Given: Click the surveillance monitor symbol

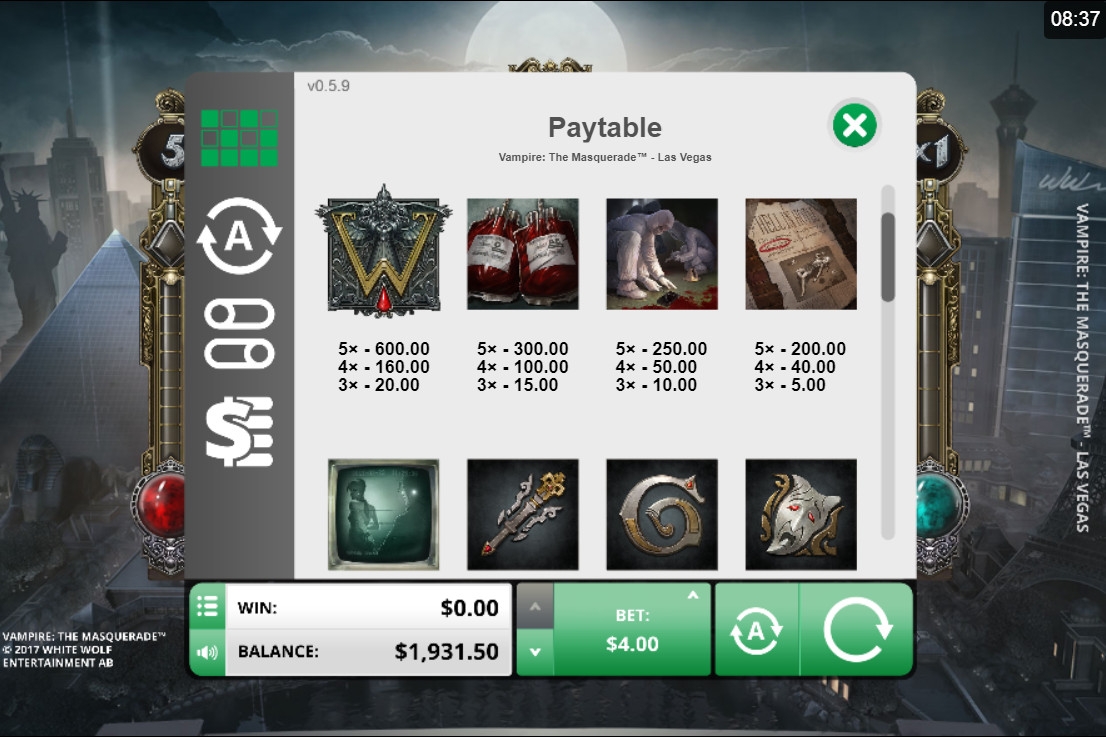Looking at the screenshot, I should [x=383, y=514].
